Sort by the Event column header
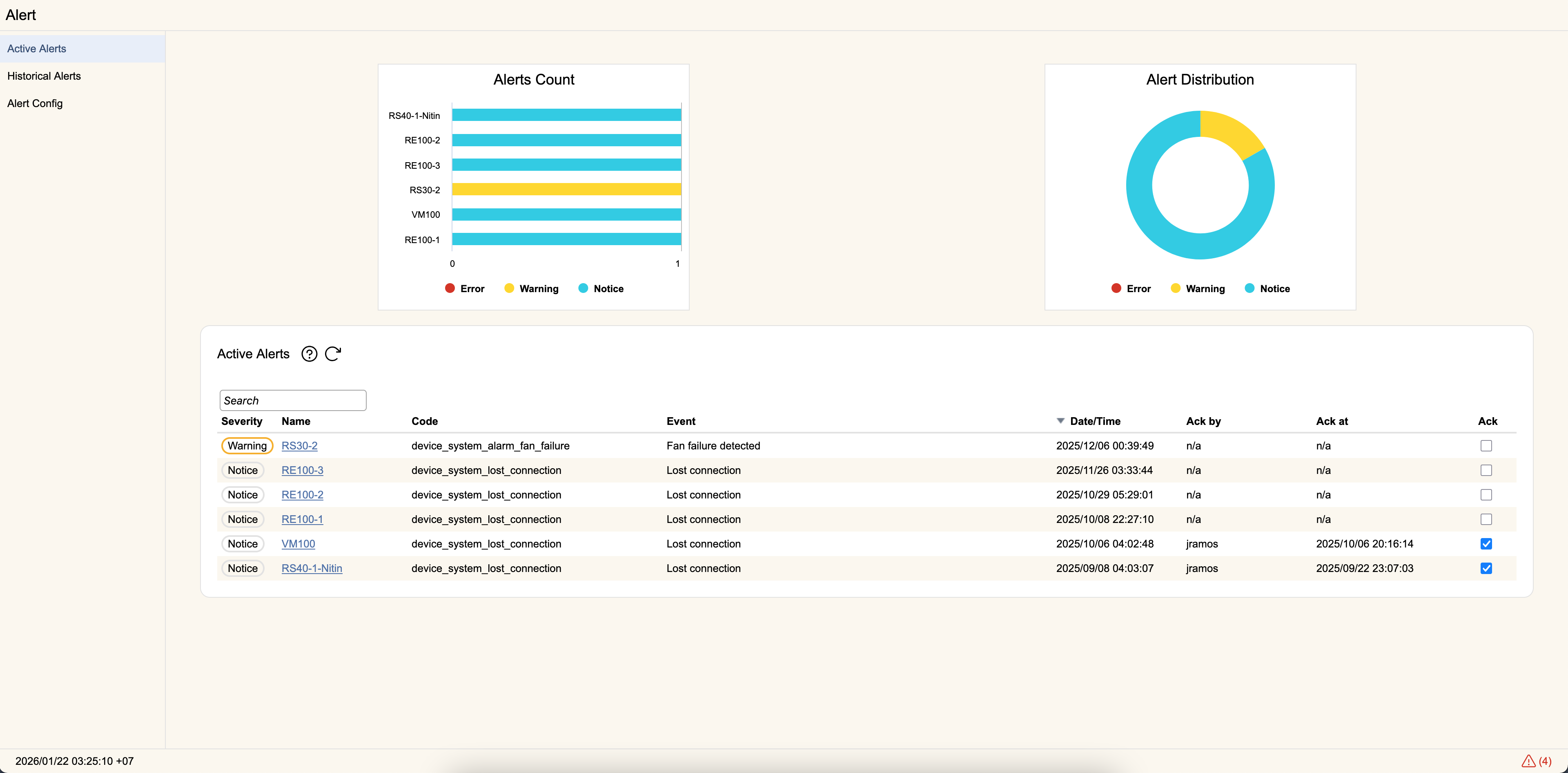 [681, 421]
